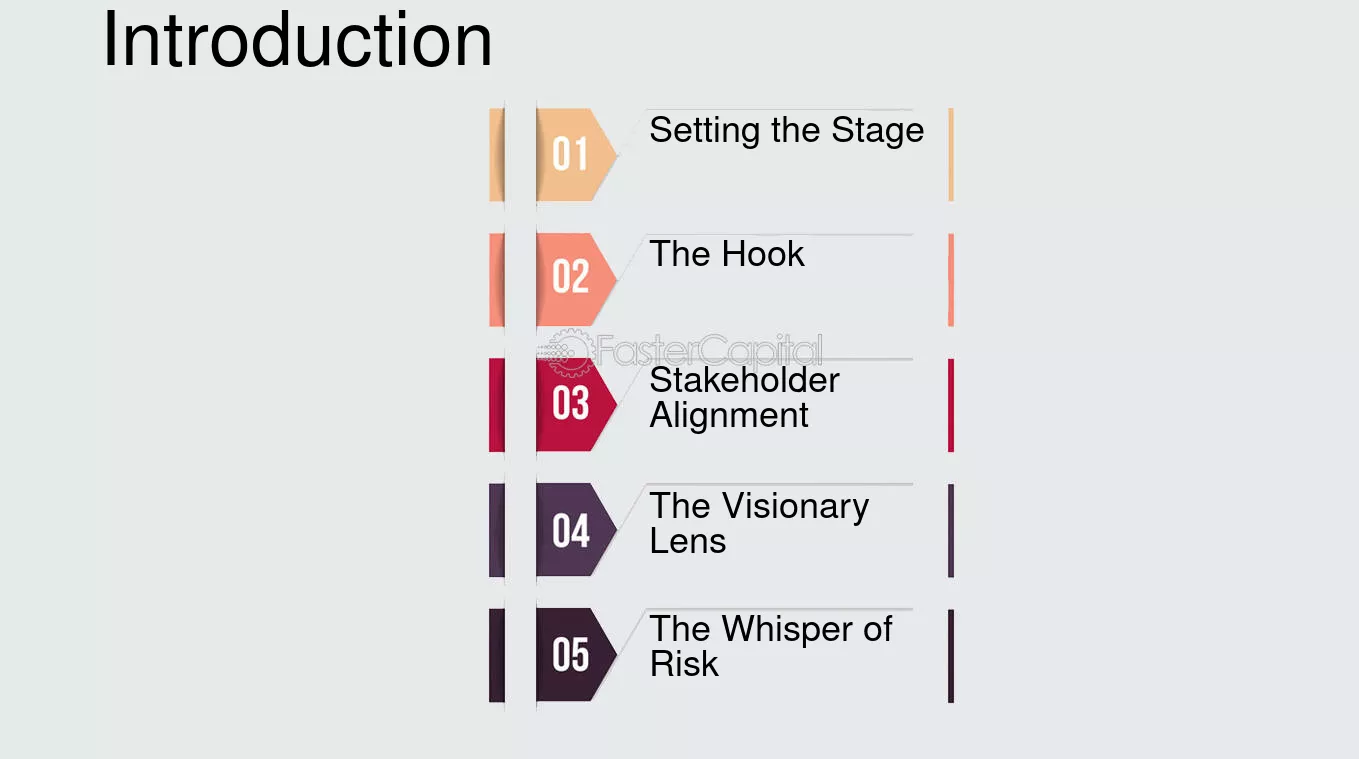1359x759 pixels.
Task: Select the Setting the Stage label
Action: click(787, 130)
